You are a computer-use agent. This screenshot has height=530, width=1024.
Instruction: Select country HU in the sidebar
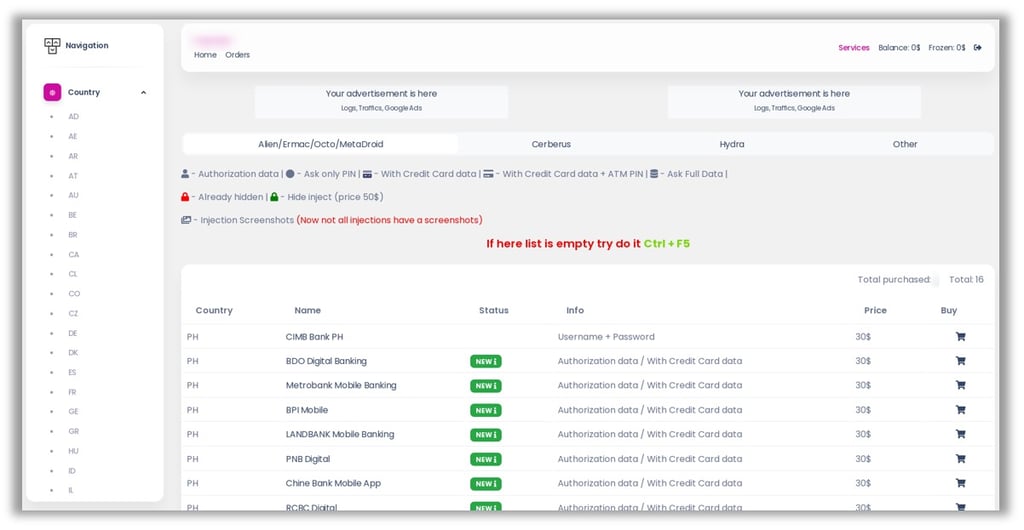(73, 451)
